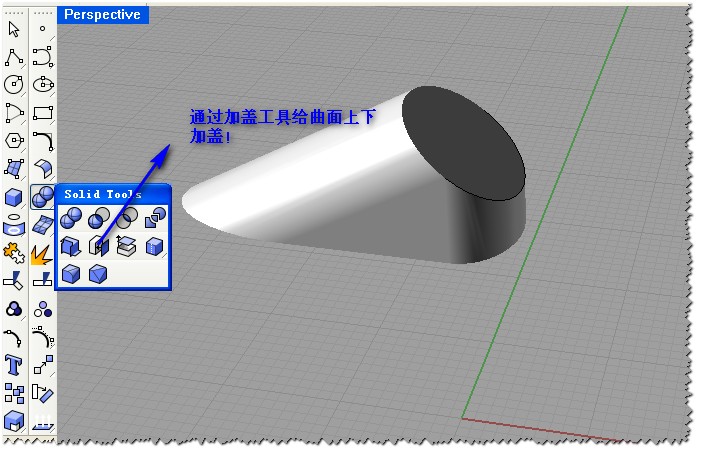702x454 pixels.
Task: Click the Join puzzle-piece icon
Action: pyautogui.click(x=14, y=253)
